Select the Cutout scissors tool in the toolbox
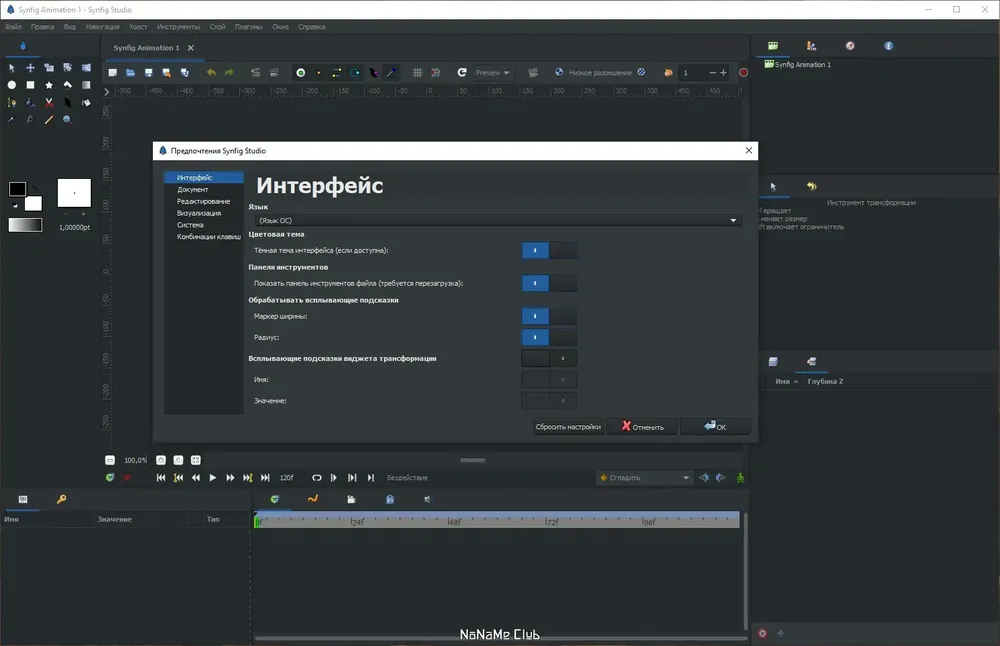 (48, 102)
